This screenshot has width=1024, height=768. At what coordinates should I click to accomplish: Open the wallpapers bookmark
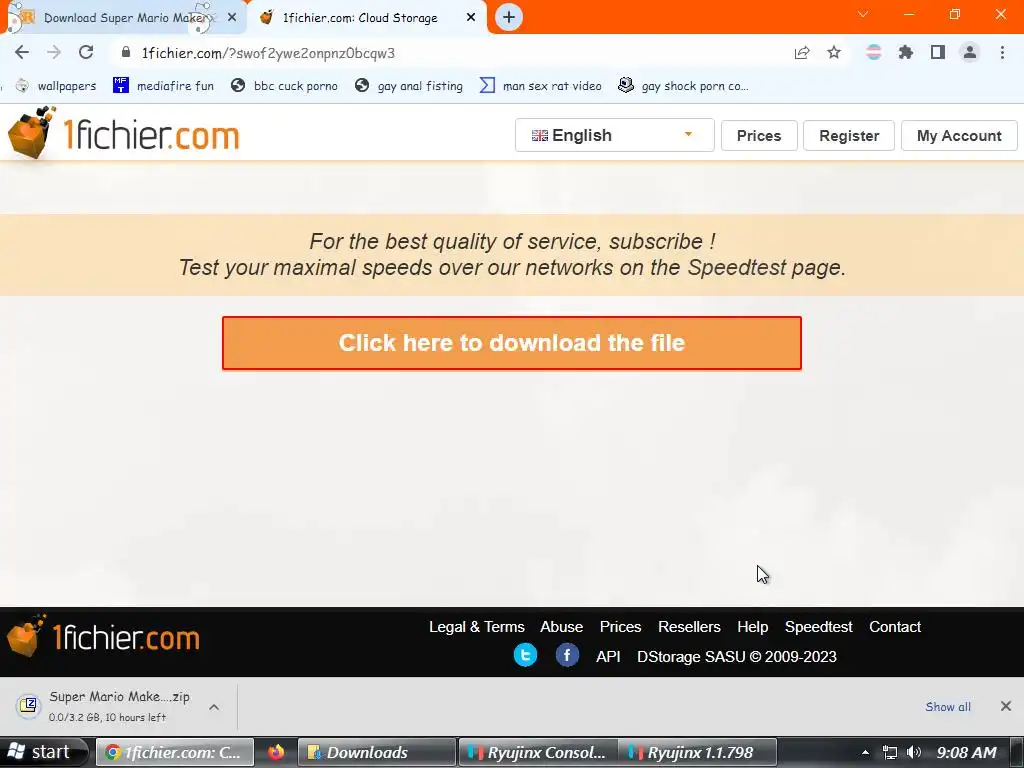point(56,86)
